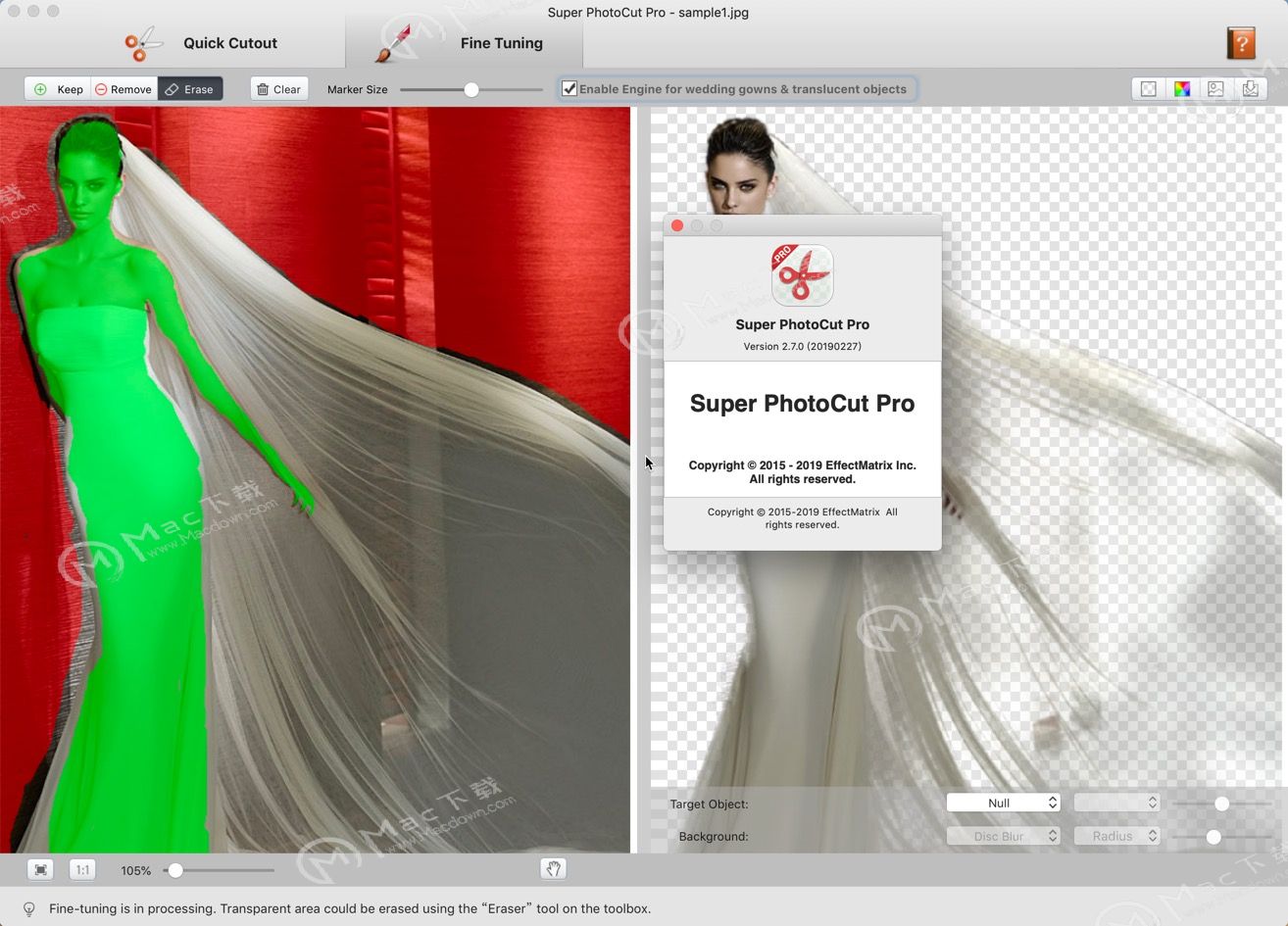Open Background Disc Blur dropdown
Screen dimensions: 1288x926
(1003, 836)
